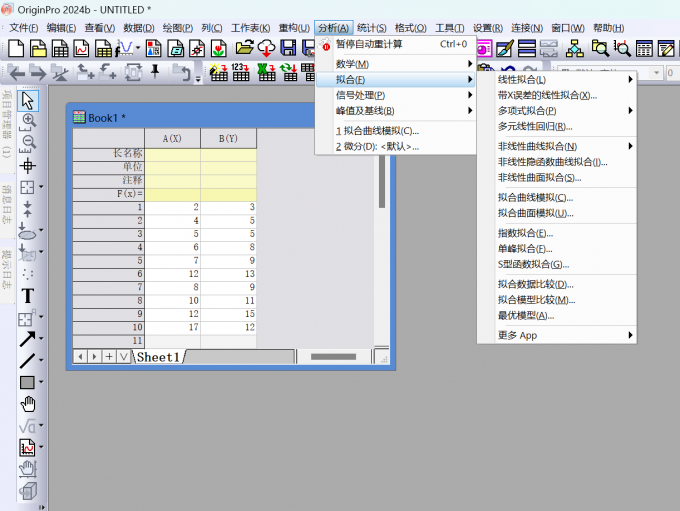This screenshot has width=680, height=511.
Task: Click the pencil notes window icon
Action: pos(666,48)
